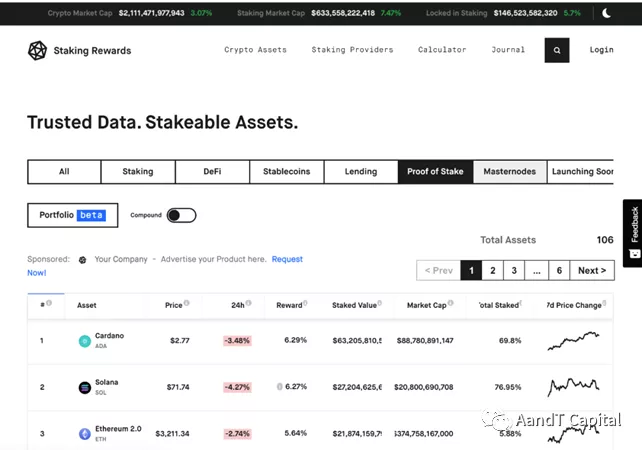642x450 pixels.
Task: Open the Journal page
Action: tap(508, 50)
